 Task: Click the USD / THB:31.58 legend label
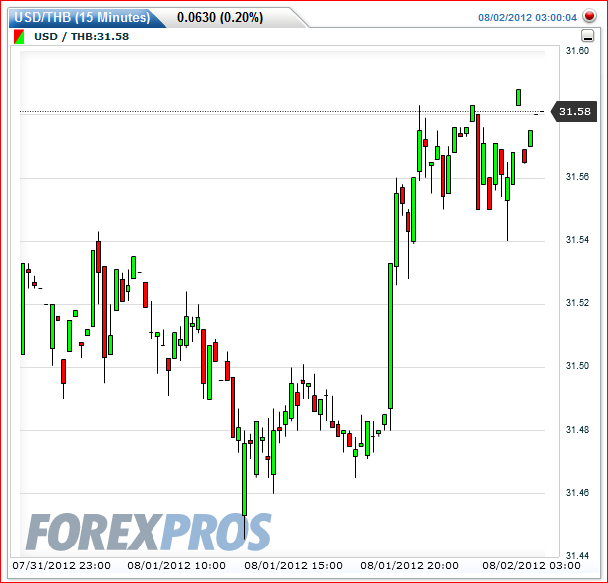81,36
